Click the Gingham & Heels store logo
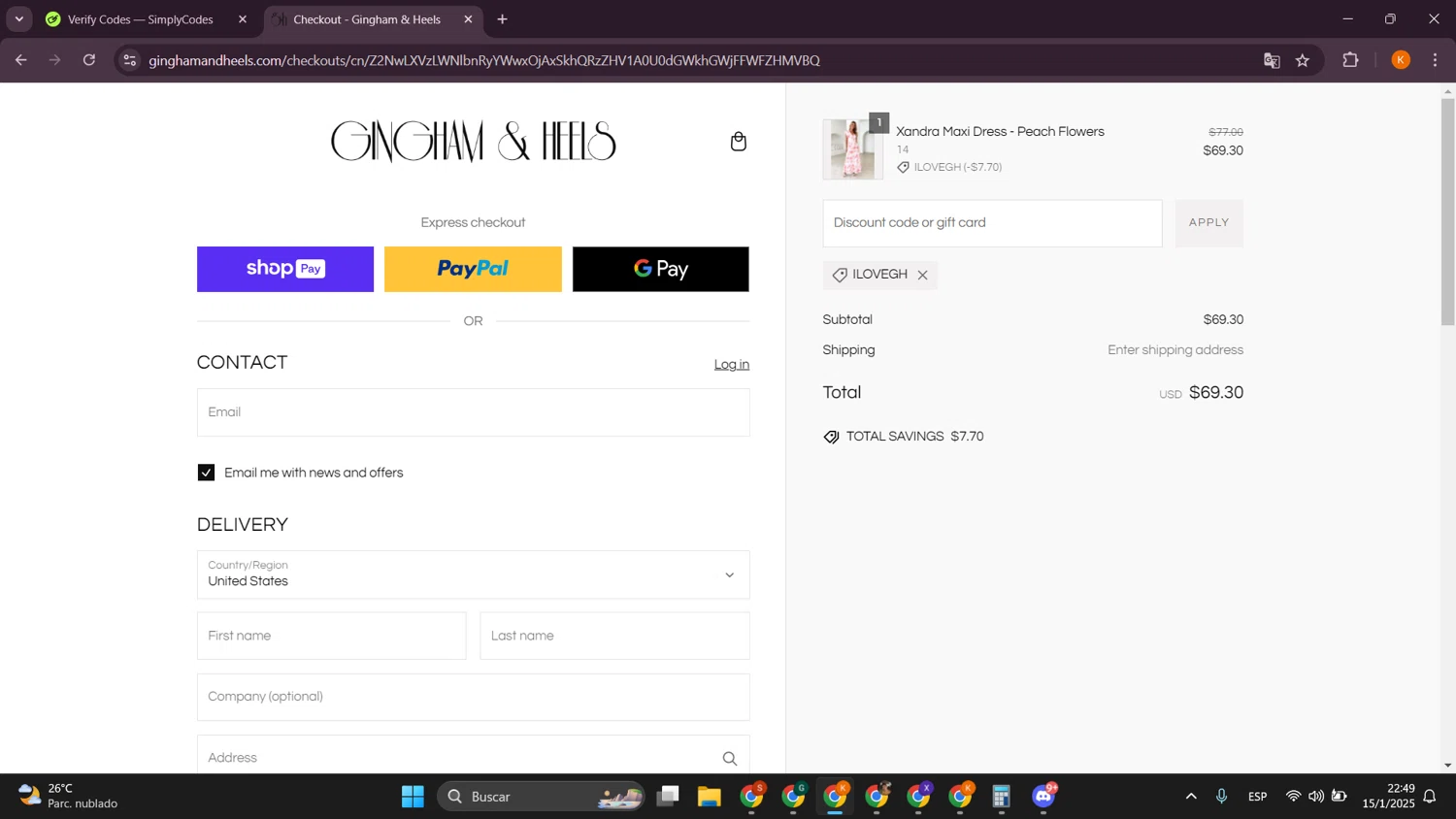This screenshot has height=819, width=1456. [x=474, y=142]
